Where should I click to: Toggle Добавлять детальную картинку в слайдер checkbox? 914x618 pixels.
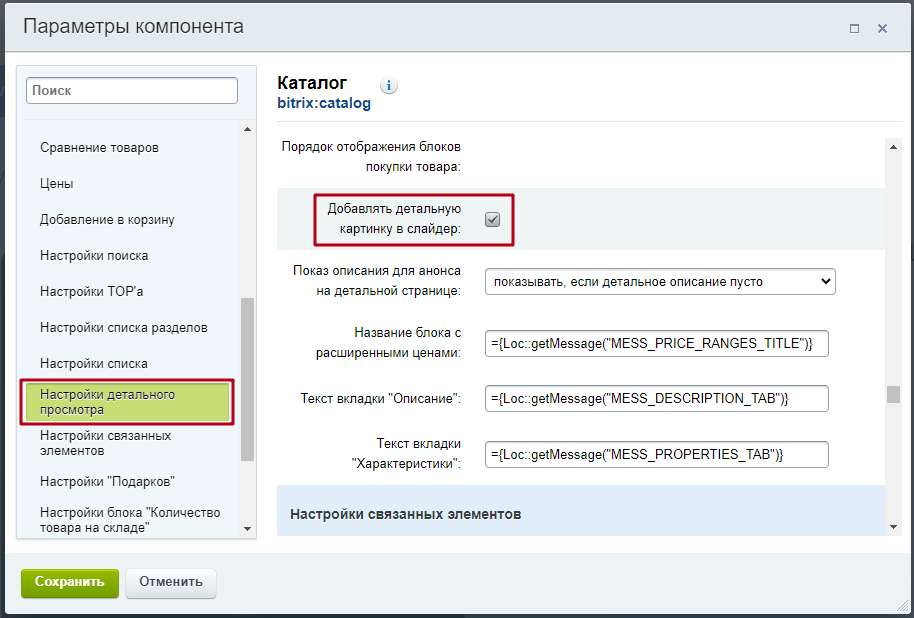pyautogui.click(x=493, y=220)
